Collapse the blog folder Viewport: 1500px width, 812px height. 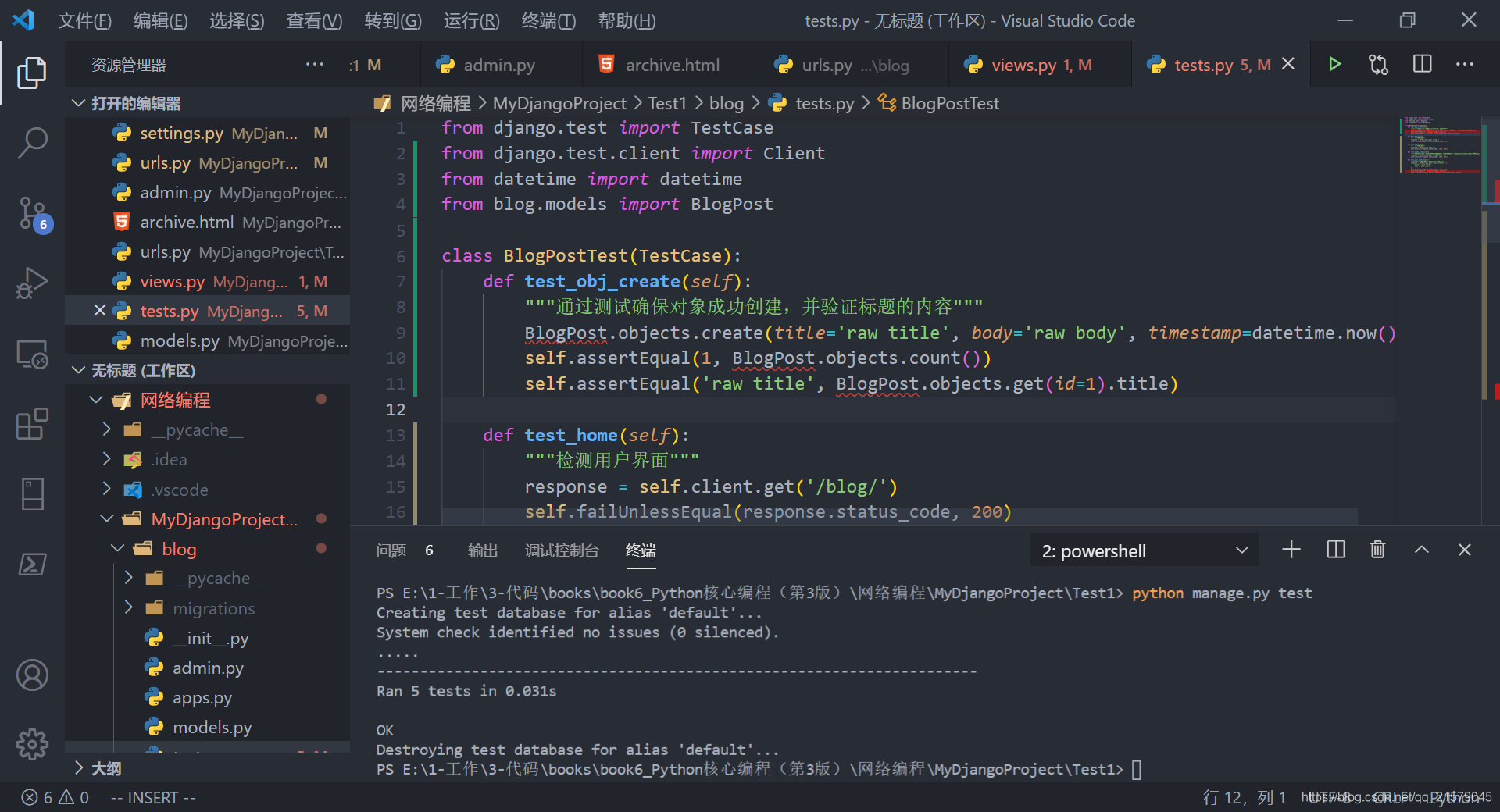(117, 549)
